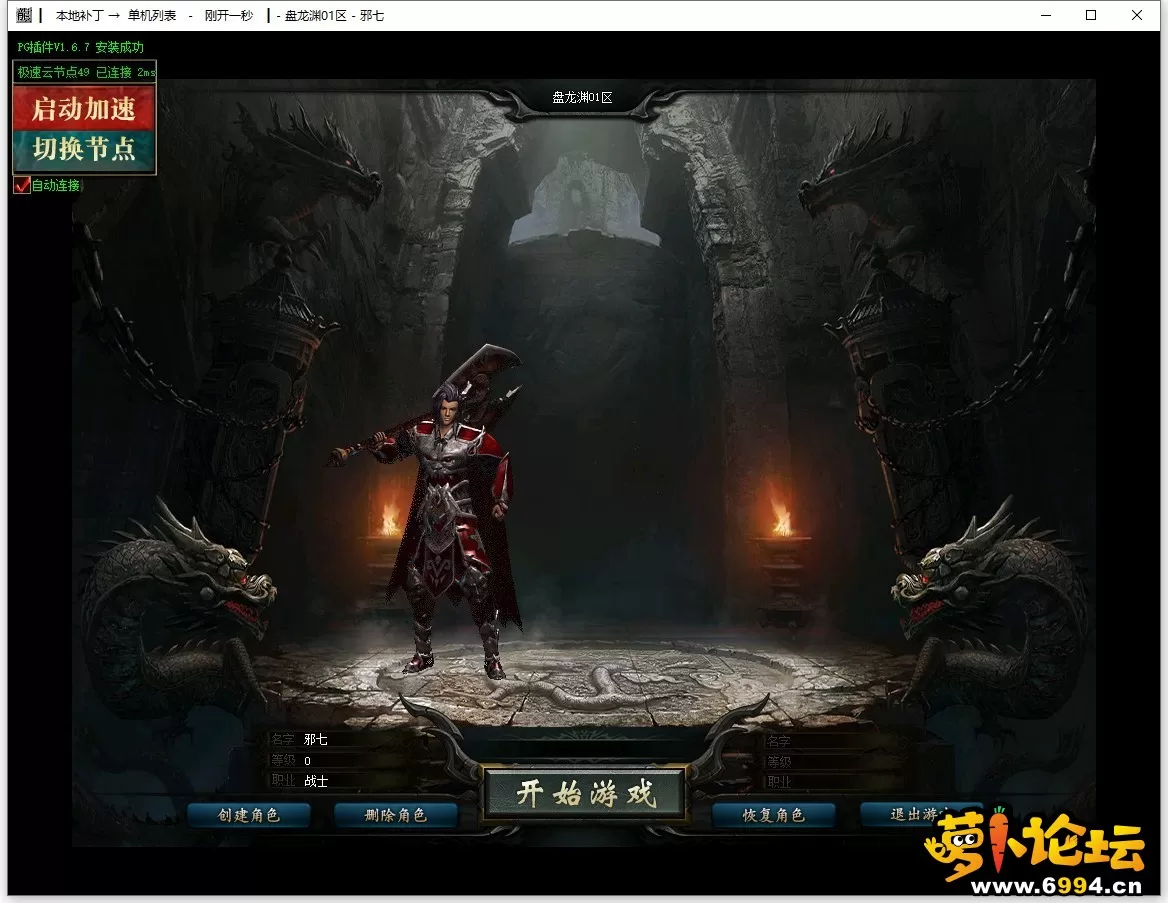The width and height of the screenshot is (1168, 903).
Task: Click 删除角色 to delete the character
Action: click(x=396, y=815)
